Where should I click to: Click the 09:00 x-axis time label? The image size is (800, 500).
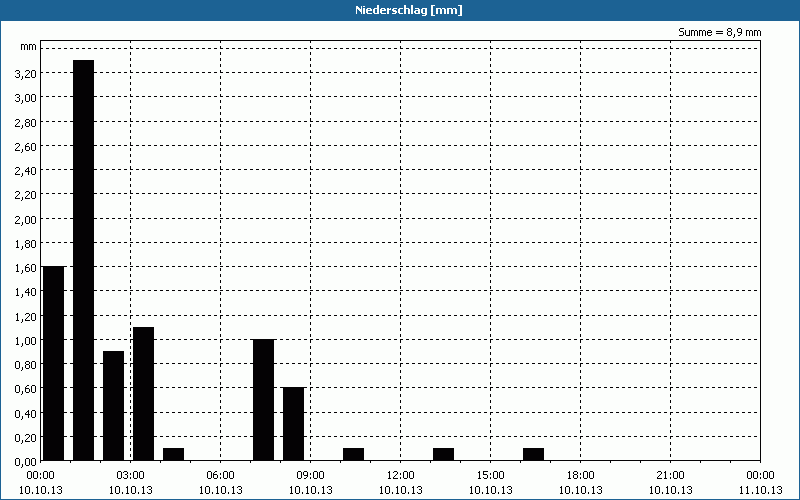pyautogui.click(x=310, y=476)
